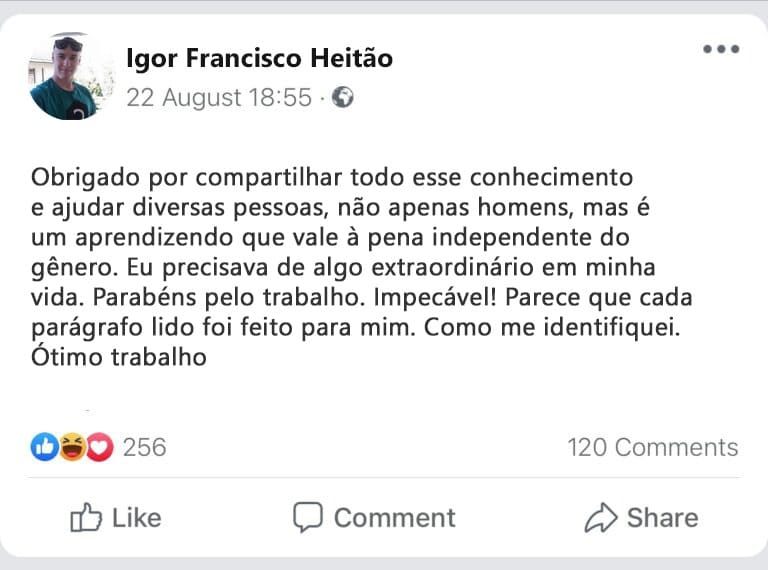Click the Like text label
The width and height of the screenshot is (768, 570).
[x=137, y=517]
